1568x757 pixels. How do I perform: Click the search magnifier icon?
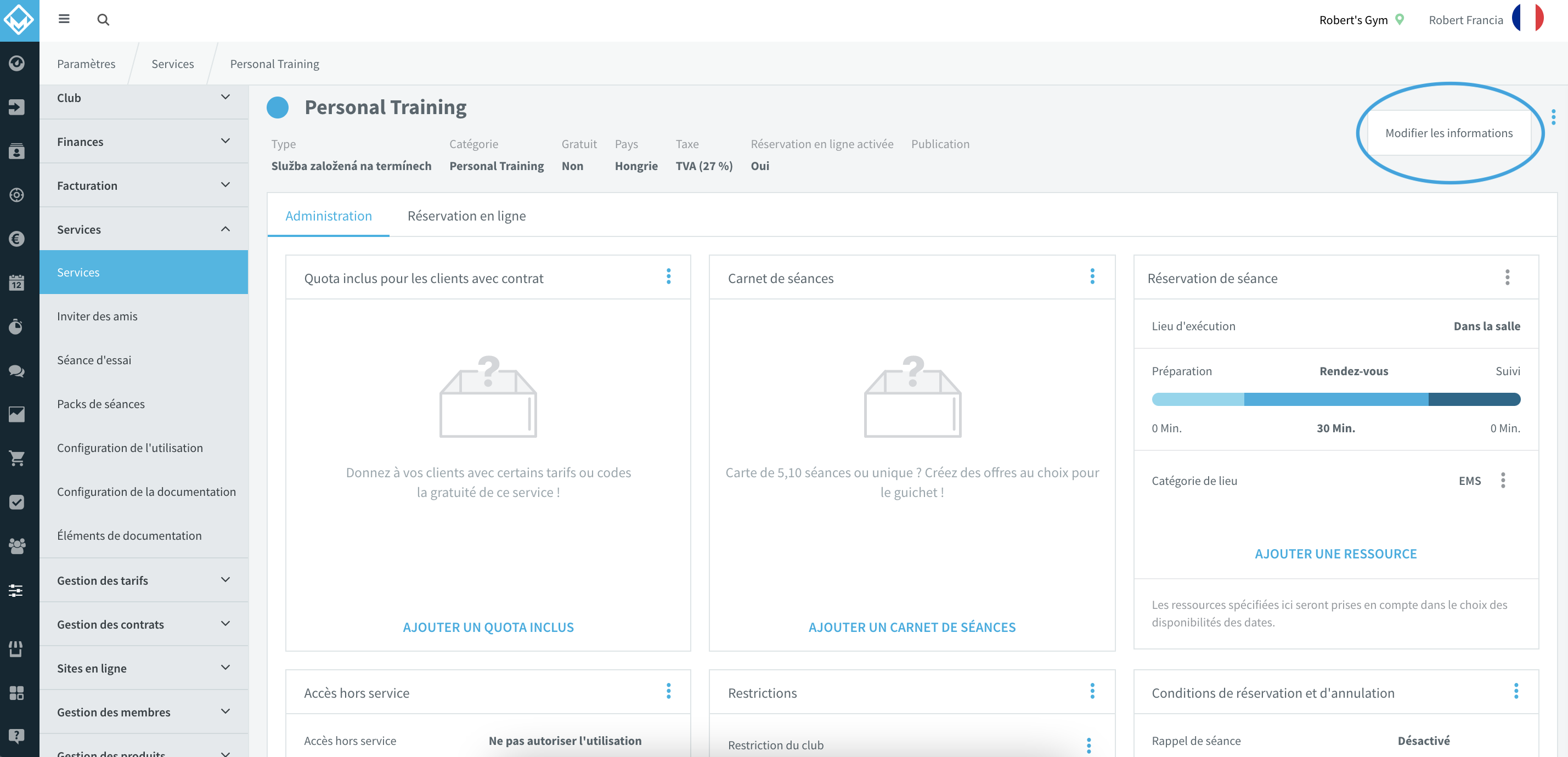(x=103, y=19)
